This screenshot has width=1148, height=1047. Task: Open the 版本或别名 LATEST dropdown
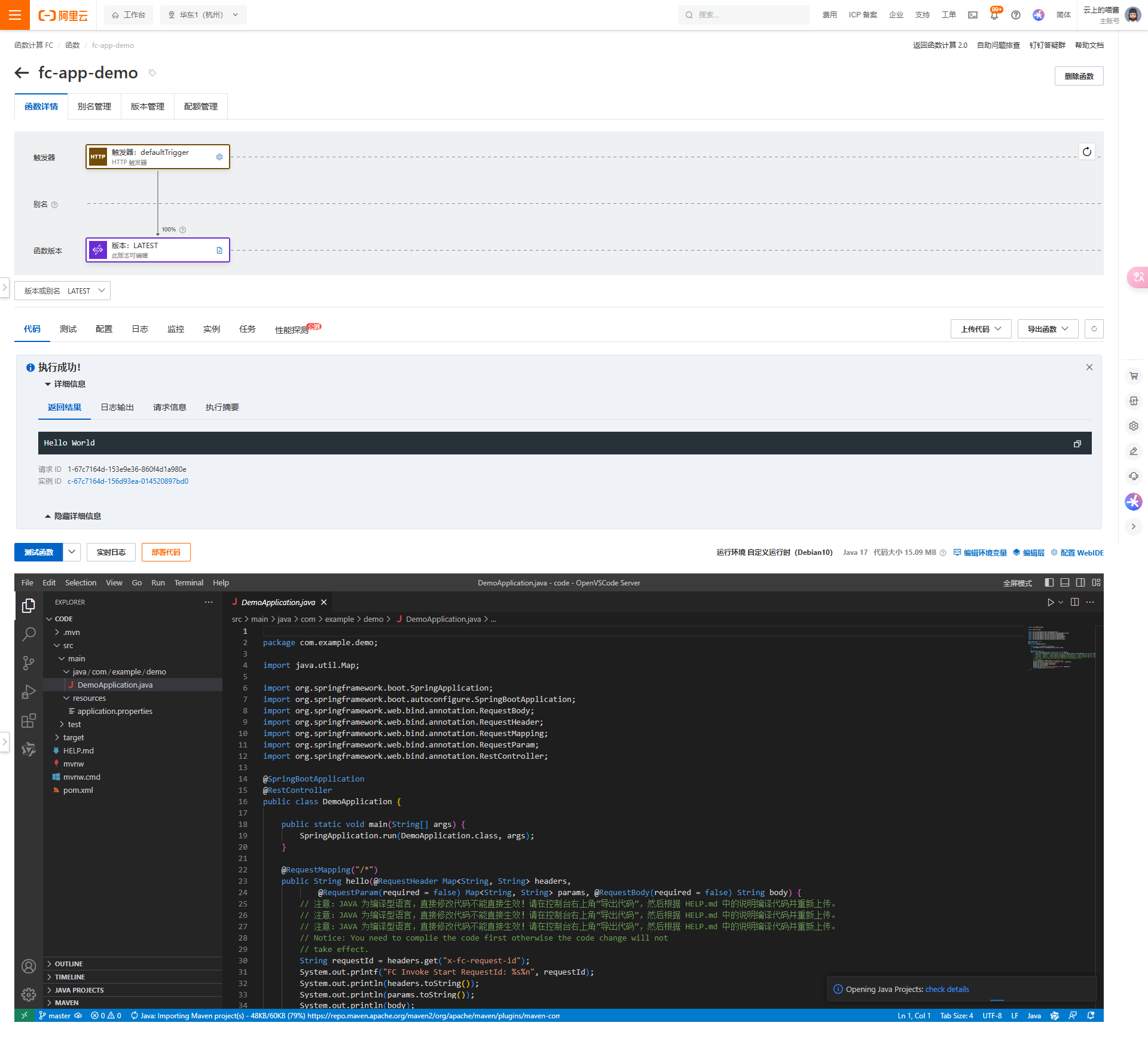click(x=62, y=291)
